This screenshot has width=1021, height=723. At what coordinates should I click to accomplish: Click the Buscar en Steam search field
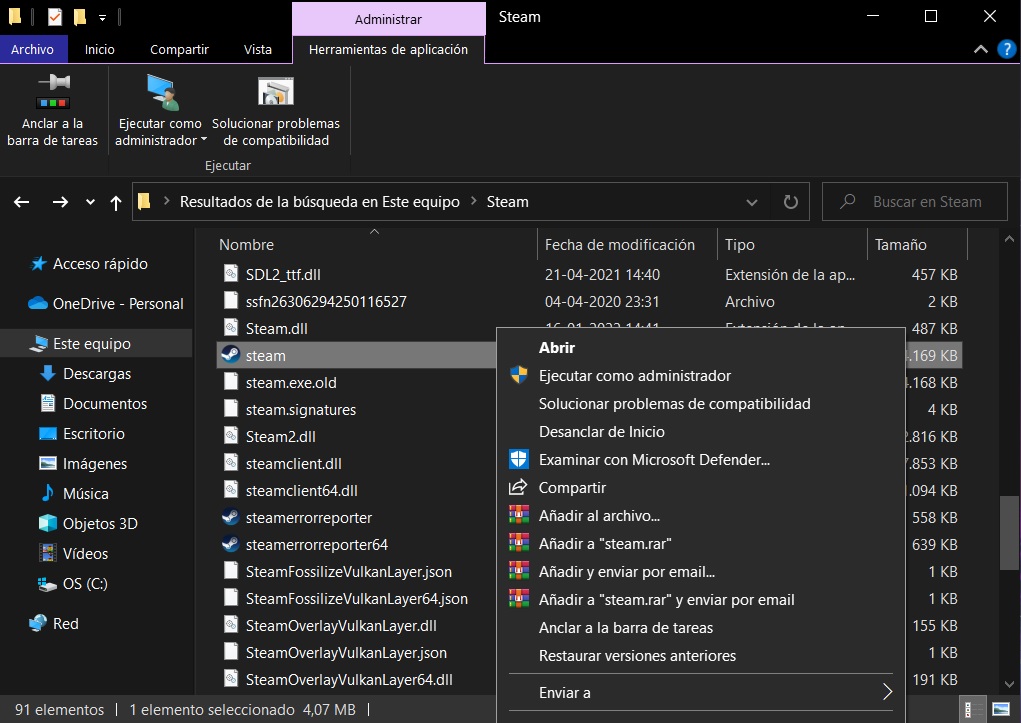[926, 202]
